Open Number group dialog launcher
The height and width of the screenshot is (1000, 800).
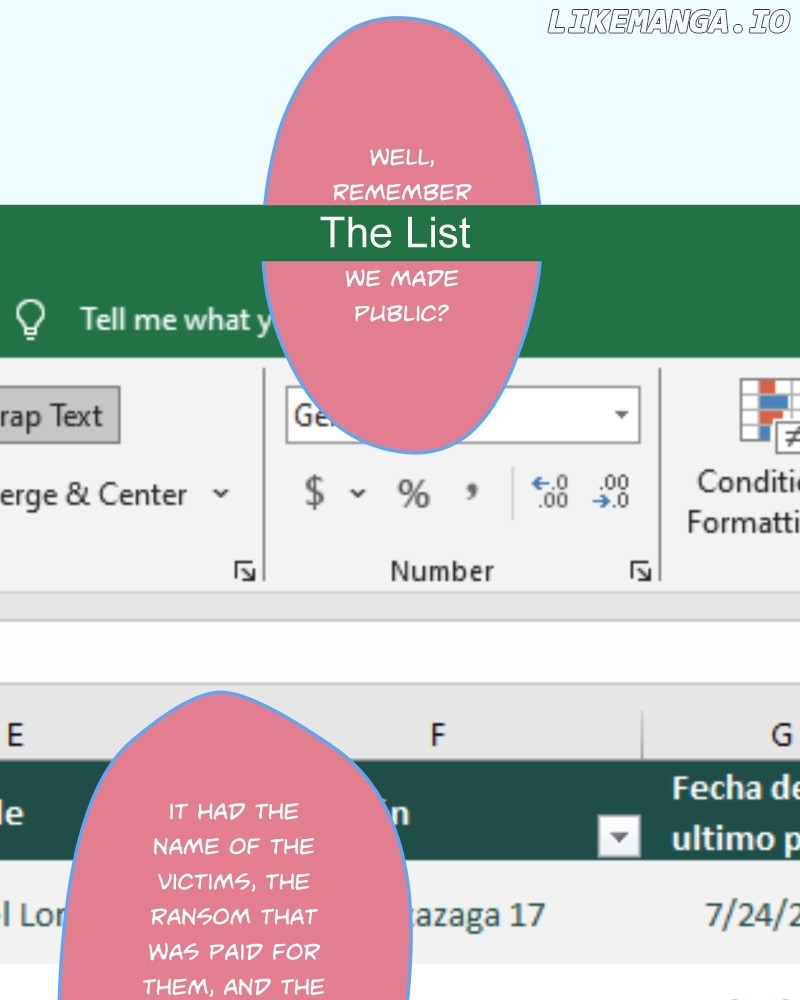[x=640, y=571]
